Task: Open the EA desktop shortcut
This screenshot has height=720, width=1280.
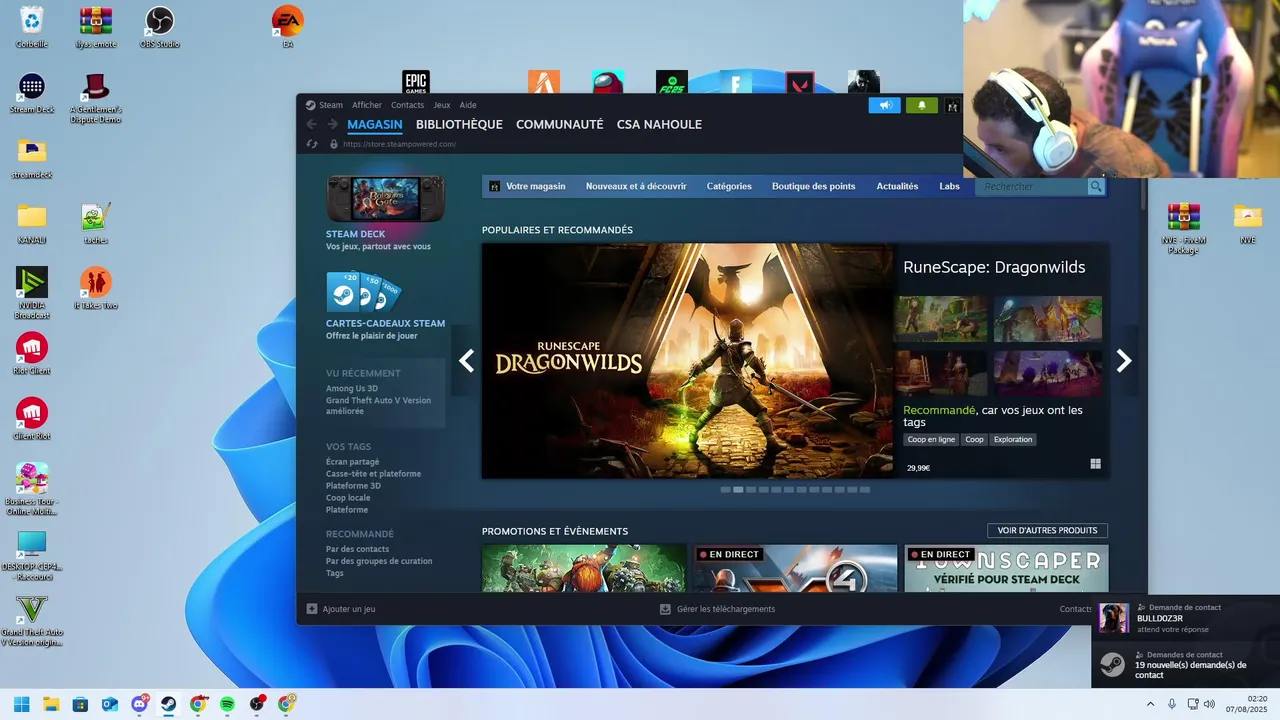Action: tap(288, 27)
